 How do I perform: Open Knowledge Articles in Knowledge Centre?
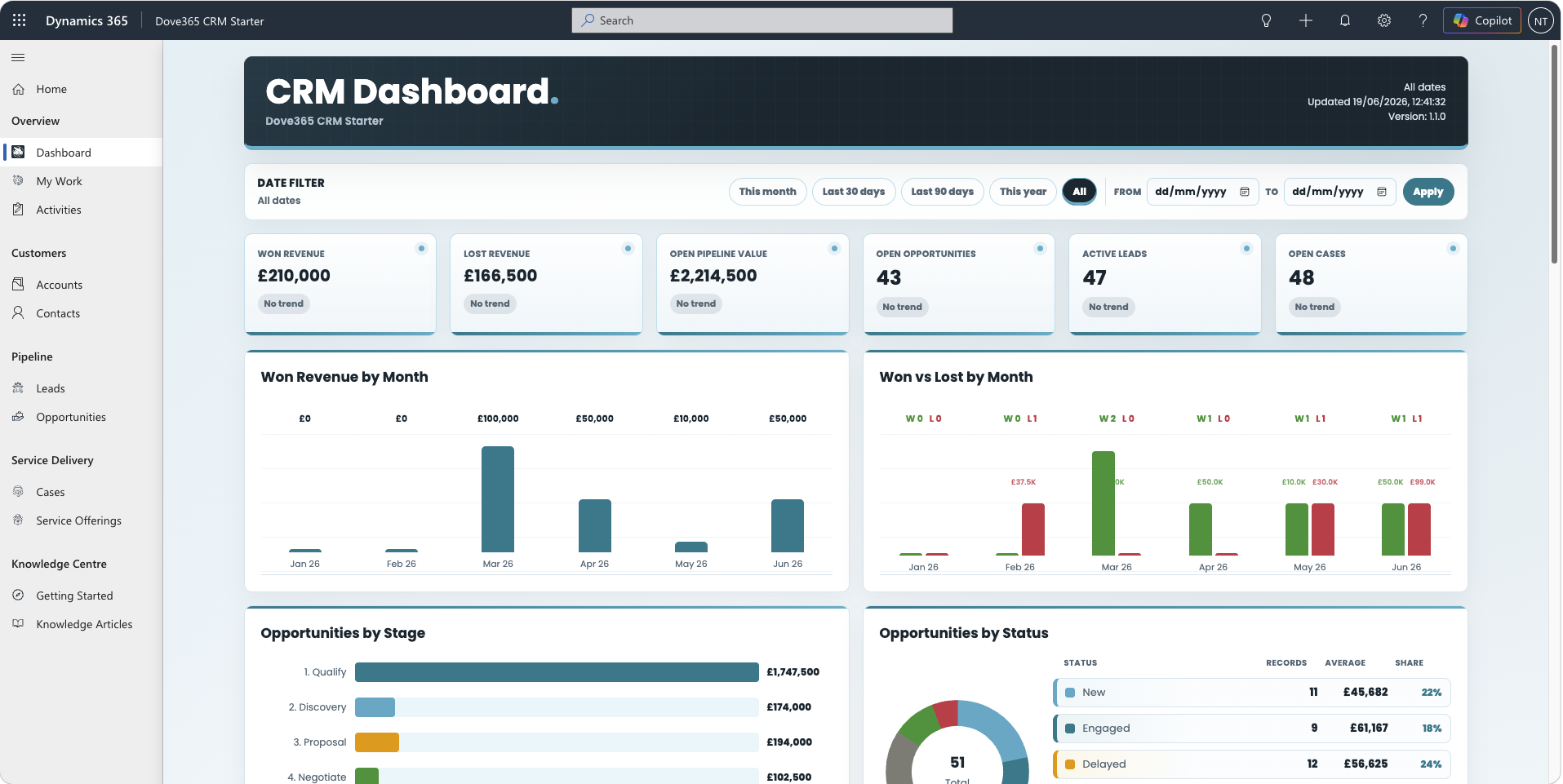82,624
